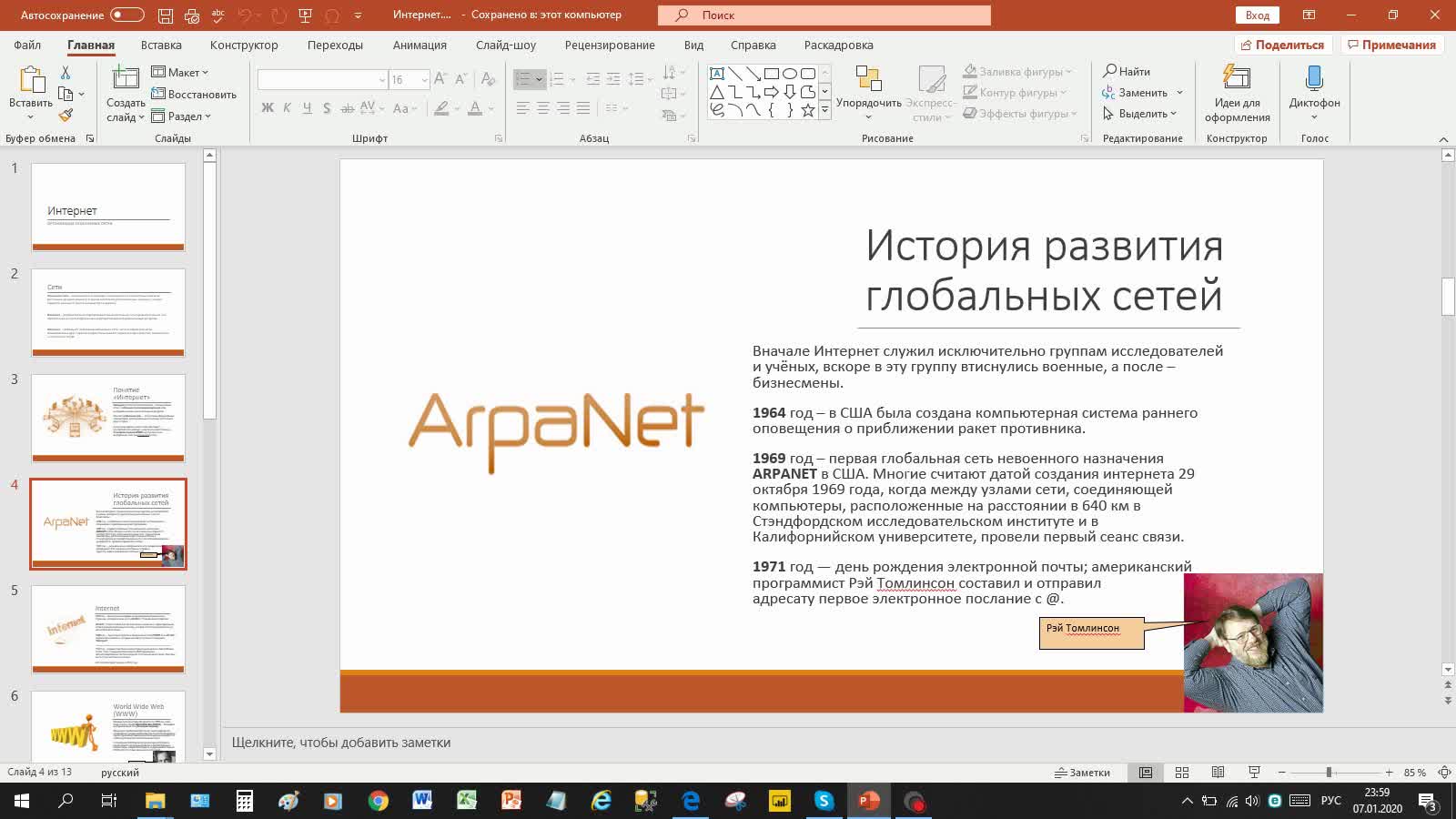
Task: Increase font size icon
Action: pos(440,80)
